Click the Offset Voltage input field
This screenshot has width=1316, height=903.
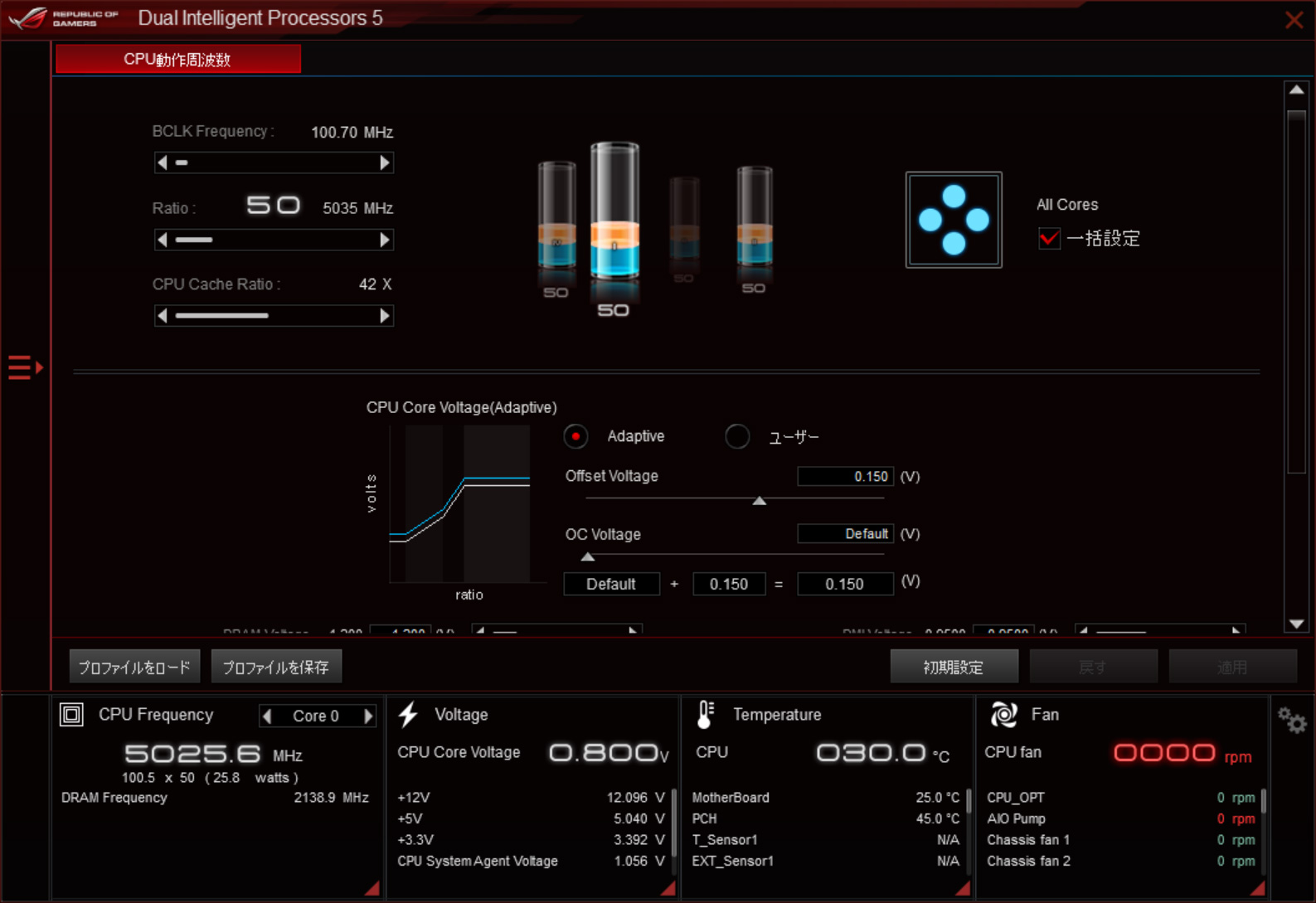(845, 476)
